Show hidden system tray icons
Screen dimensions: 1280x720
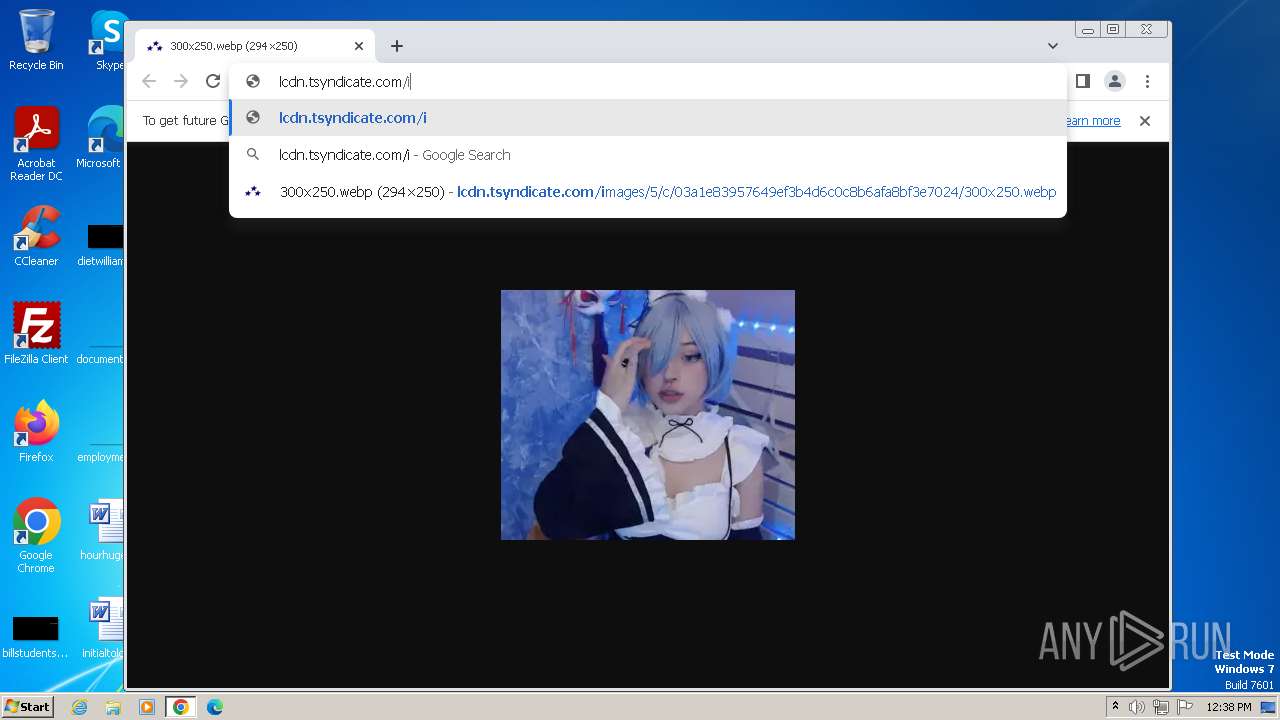(1116, 707)
